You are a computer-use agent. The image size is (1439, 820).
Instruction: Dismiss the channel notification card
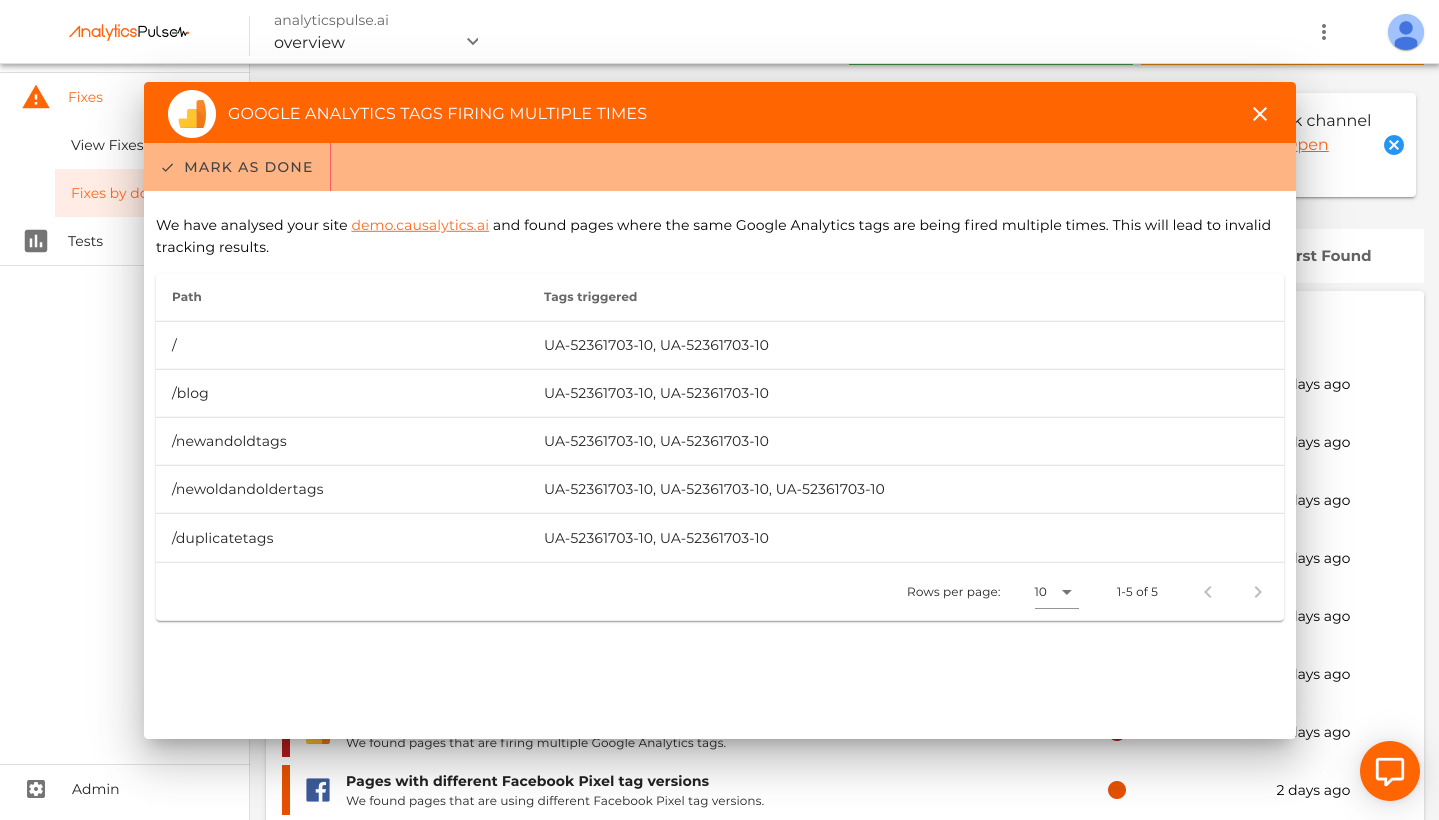tap(1393, 145)
